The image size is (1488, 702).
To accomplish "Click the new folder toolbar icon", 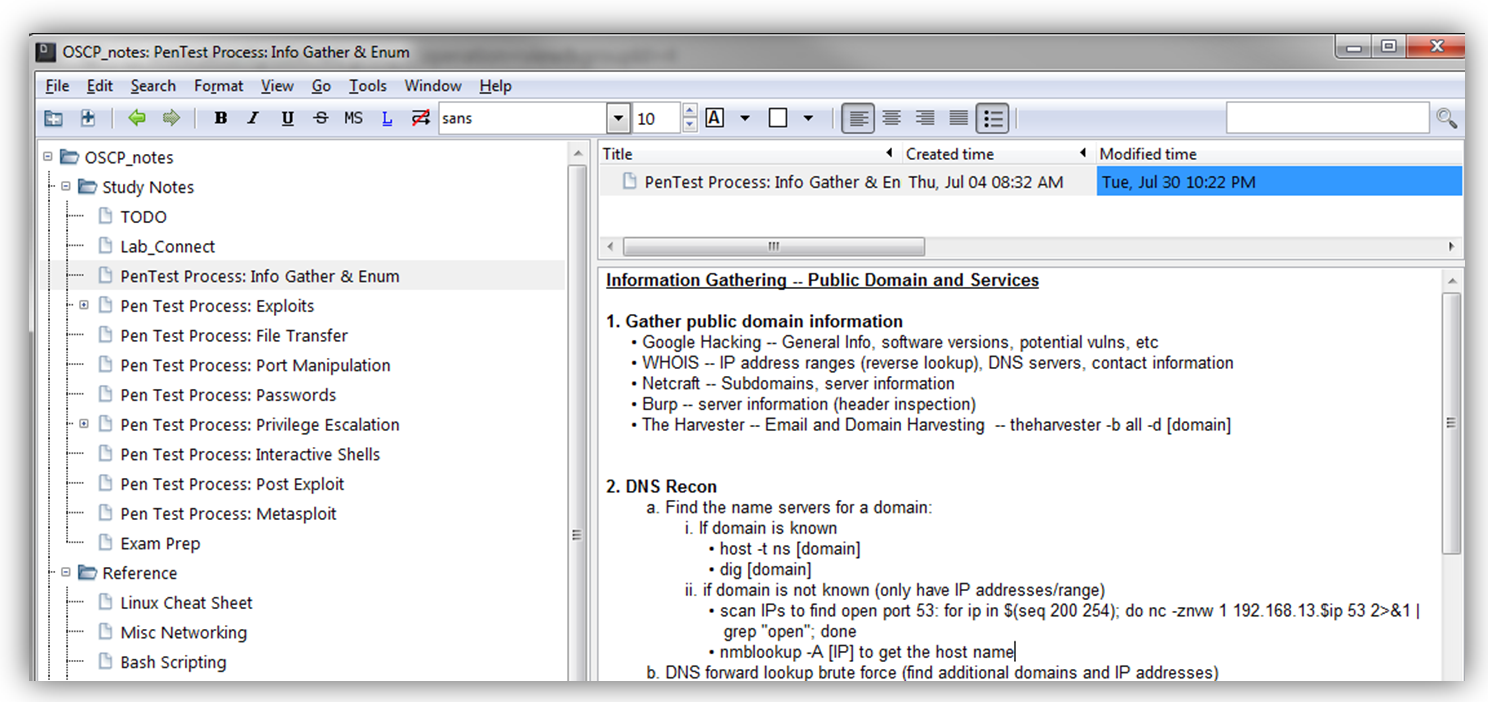I will tap(54, 118).
